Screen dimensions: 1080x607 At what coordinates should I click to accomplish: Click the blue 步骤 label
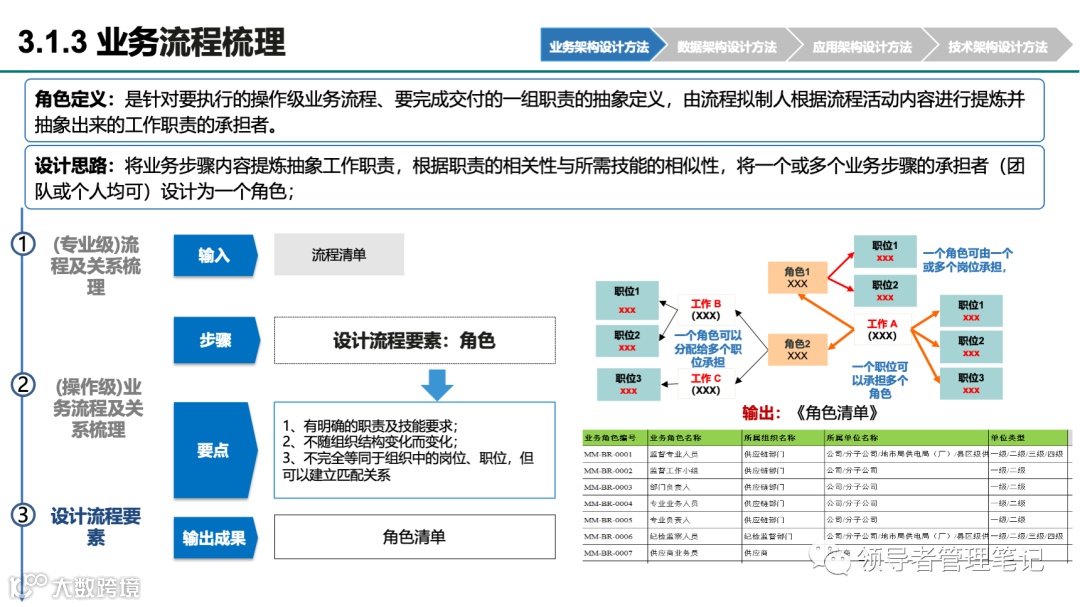click(x=216, y=340)
